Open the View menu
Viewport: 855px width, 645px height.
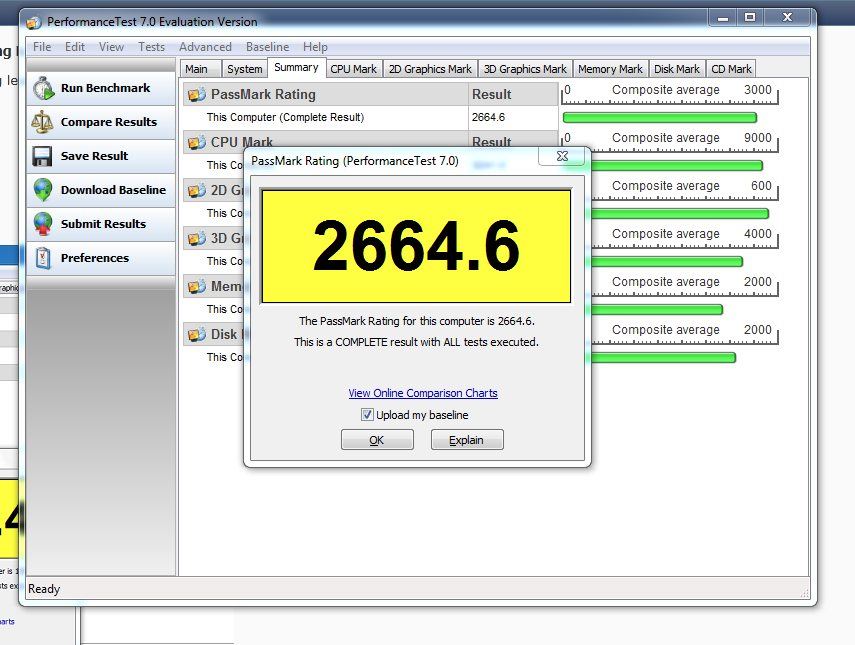(x=111, y=47)
